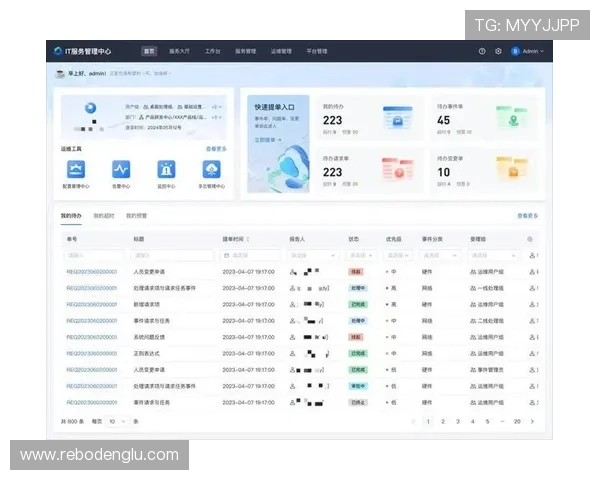Open the 报告人 filter dropdown
The width and height of the screenshot is (600, 480).
tap(313, 255)
